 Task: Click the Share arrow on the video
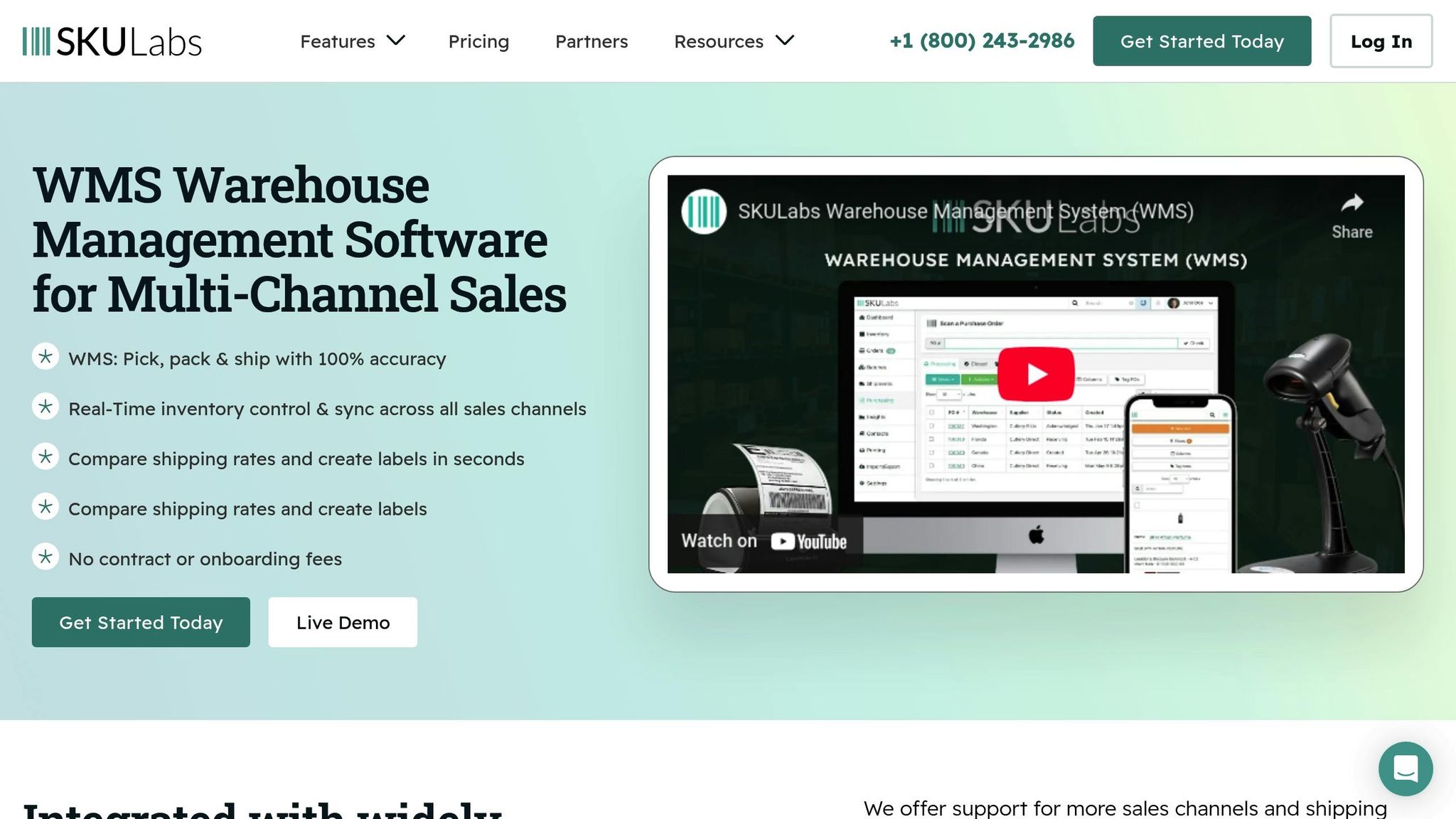coord(1351,204)
